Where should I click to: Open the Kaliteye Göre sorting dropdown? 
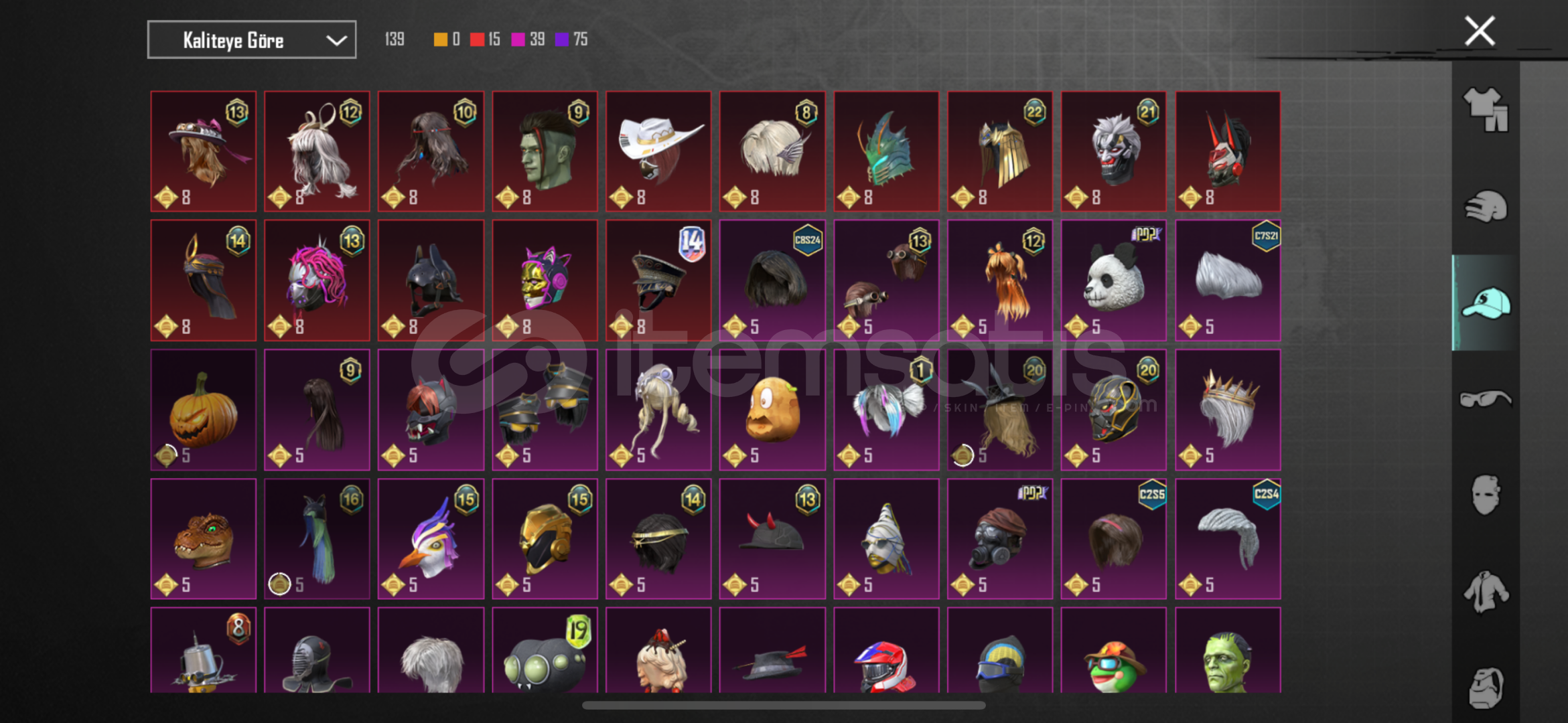(x=252, y=40)
